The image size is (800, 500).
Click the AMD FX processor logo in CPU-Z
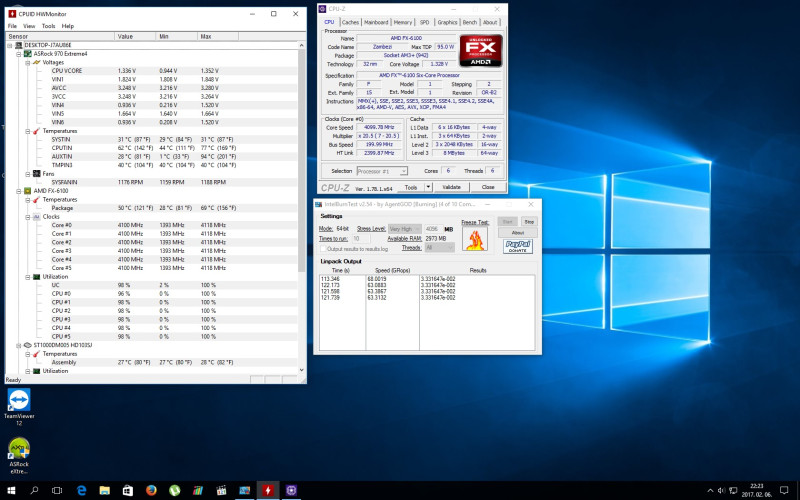tap(481, 51)
